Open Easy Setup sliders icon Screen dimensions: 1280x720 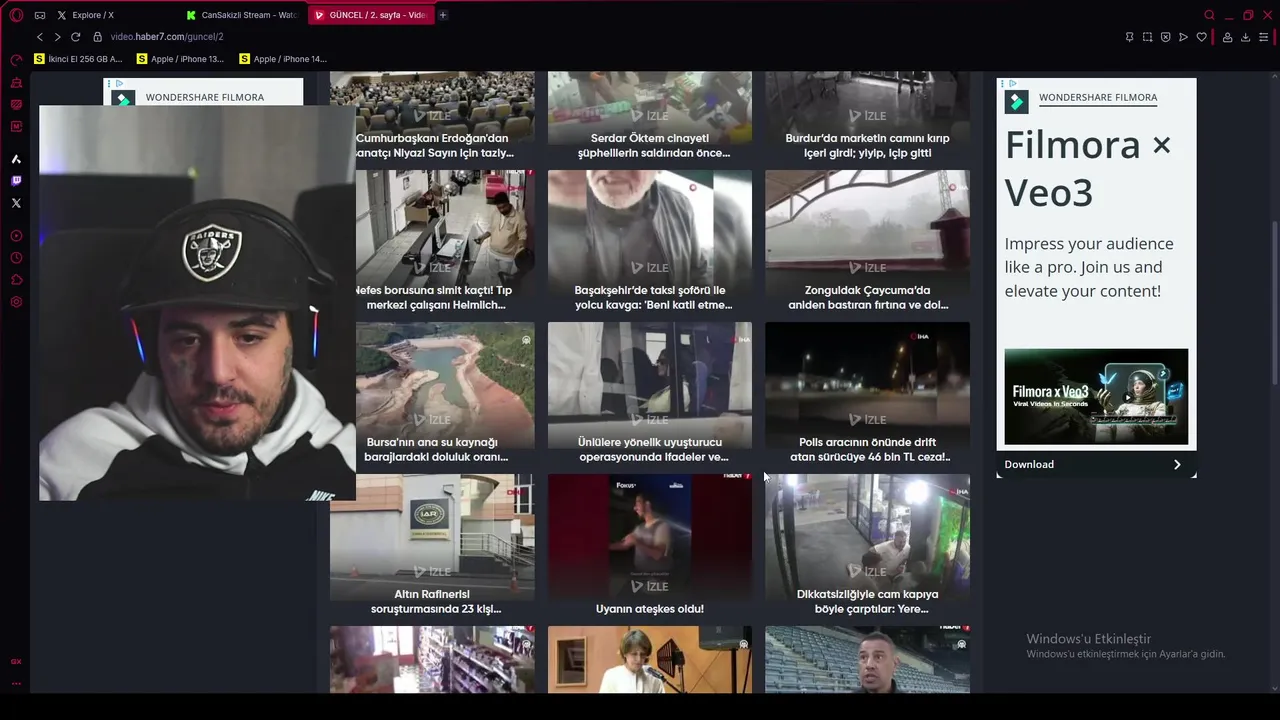click(x=1264, y=37)
